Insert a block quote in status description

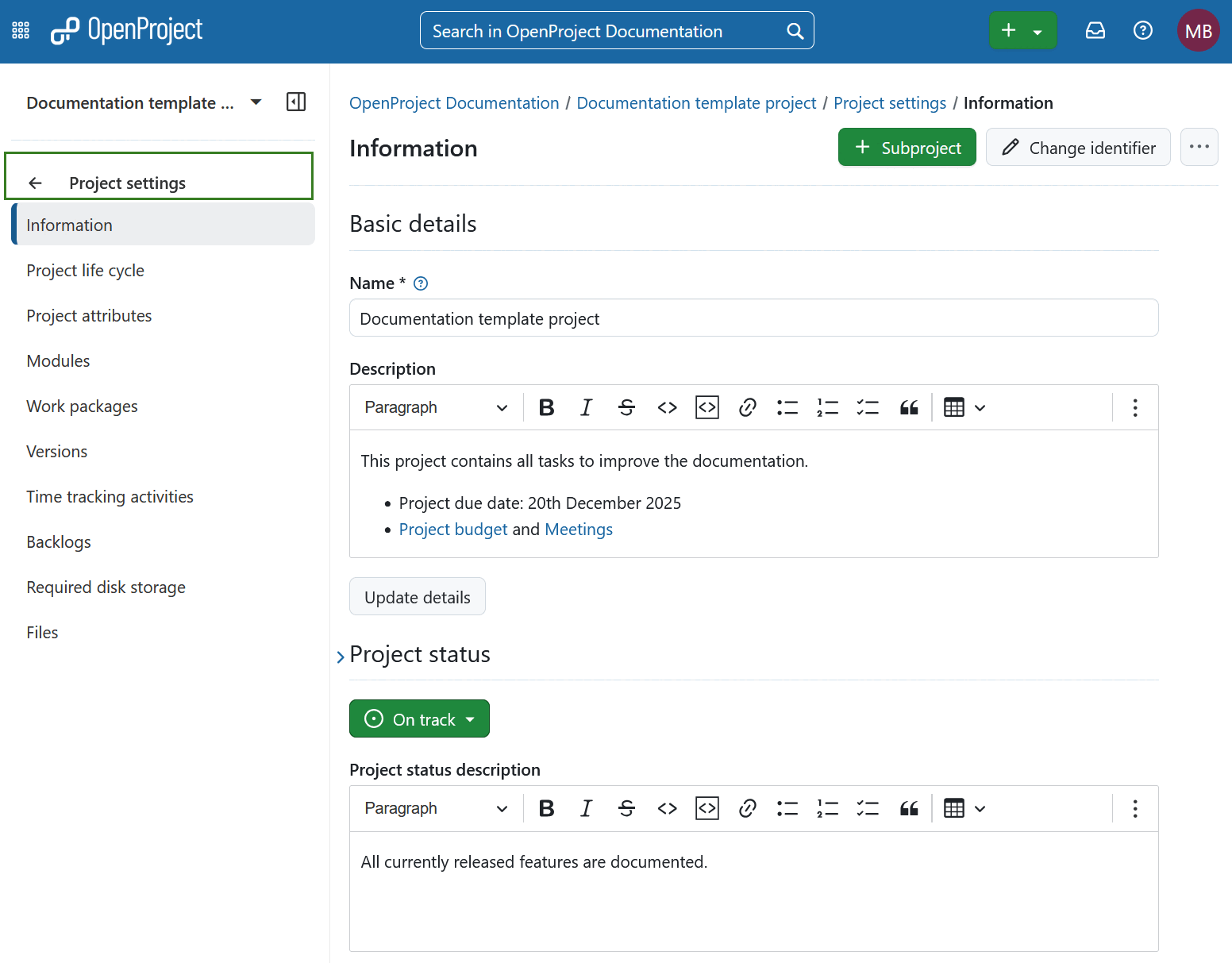coord(908,807)
